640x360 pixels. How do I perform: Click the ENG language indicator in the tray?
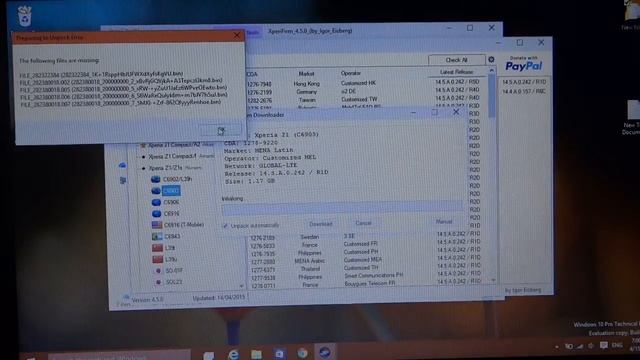[x=617, y=345]
